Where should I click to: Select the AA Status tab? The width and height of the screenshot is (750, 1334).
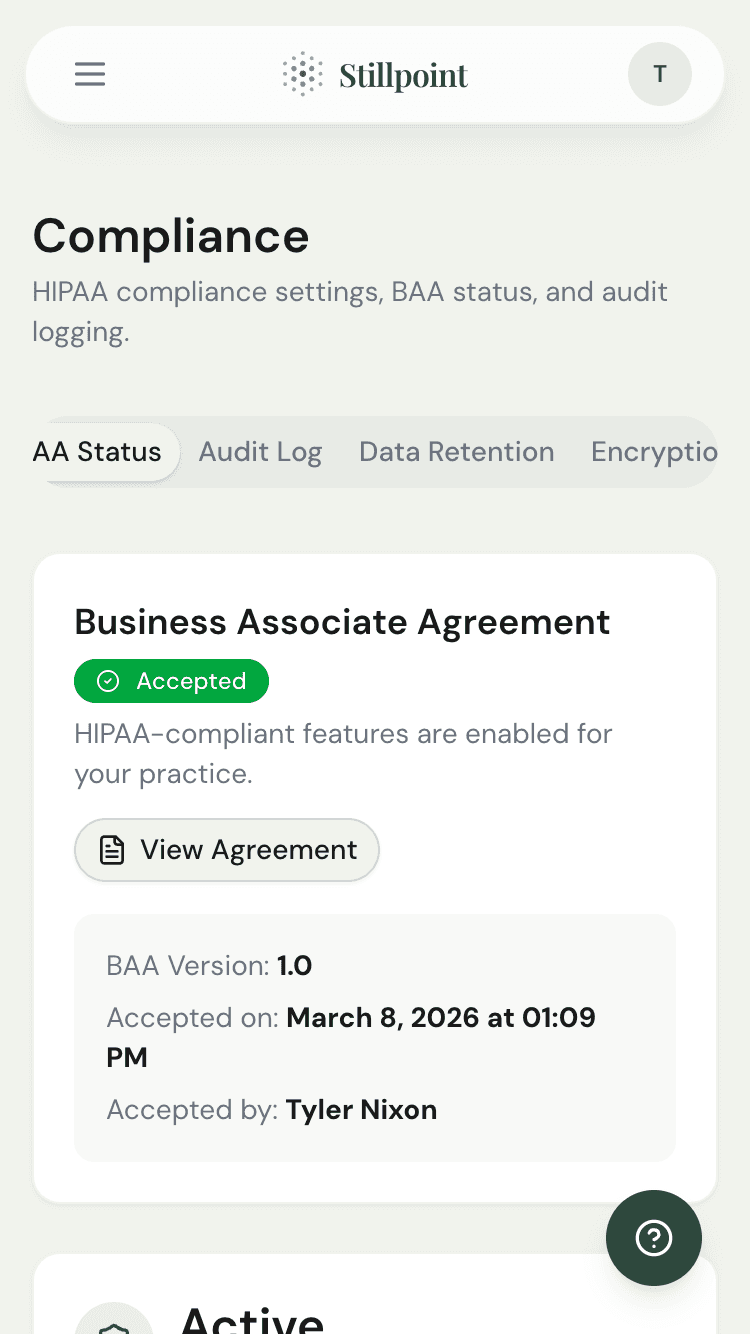pos(98,452)
